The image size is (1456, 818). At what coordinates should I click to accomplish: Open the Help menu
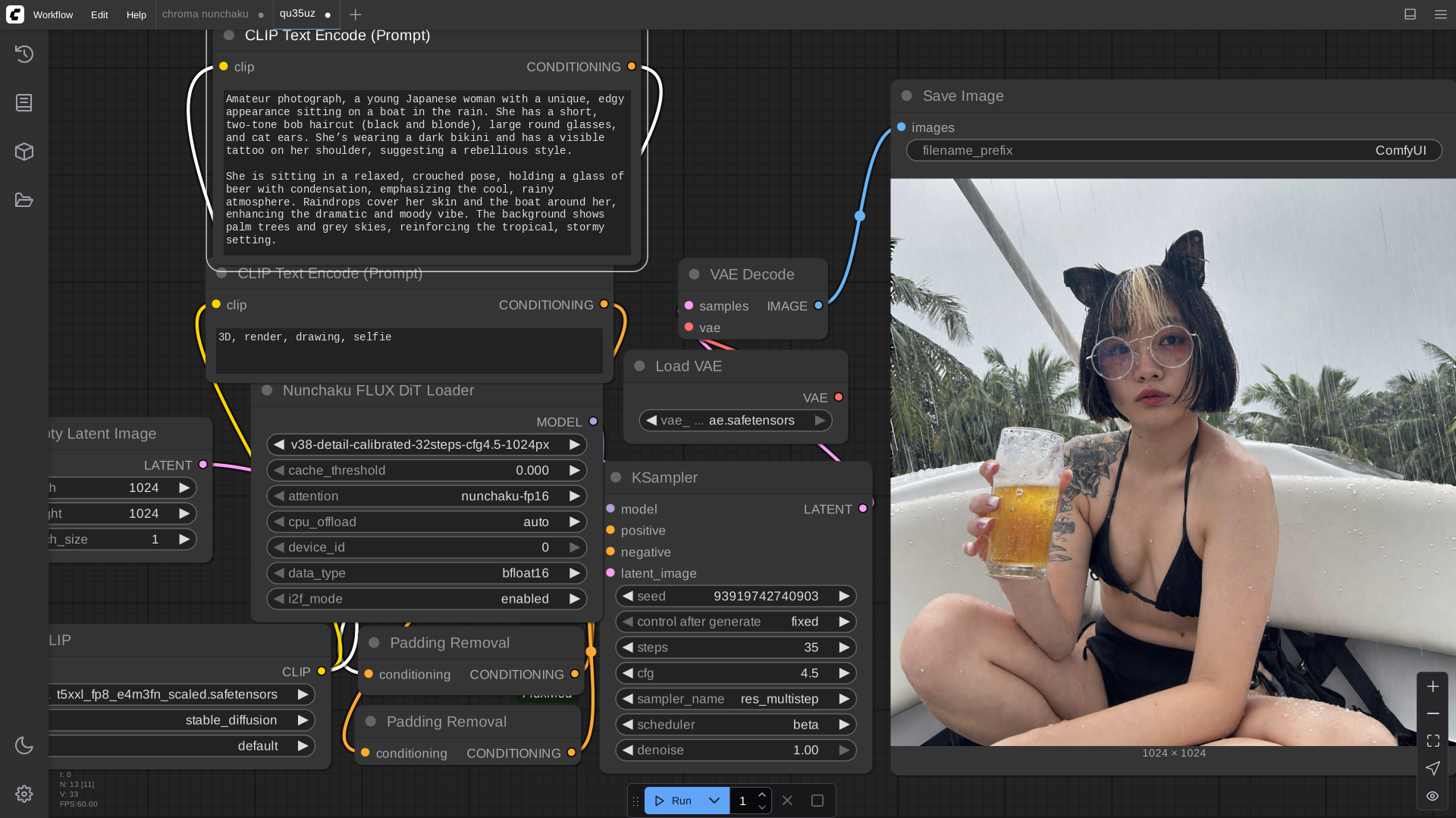click(x=136, y=14)
